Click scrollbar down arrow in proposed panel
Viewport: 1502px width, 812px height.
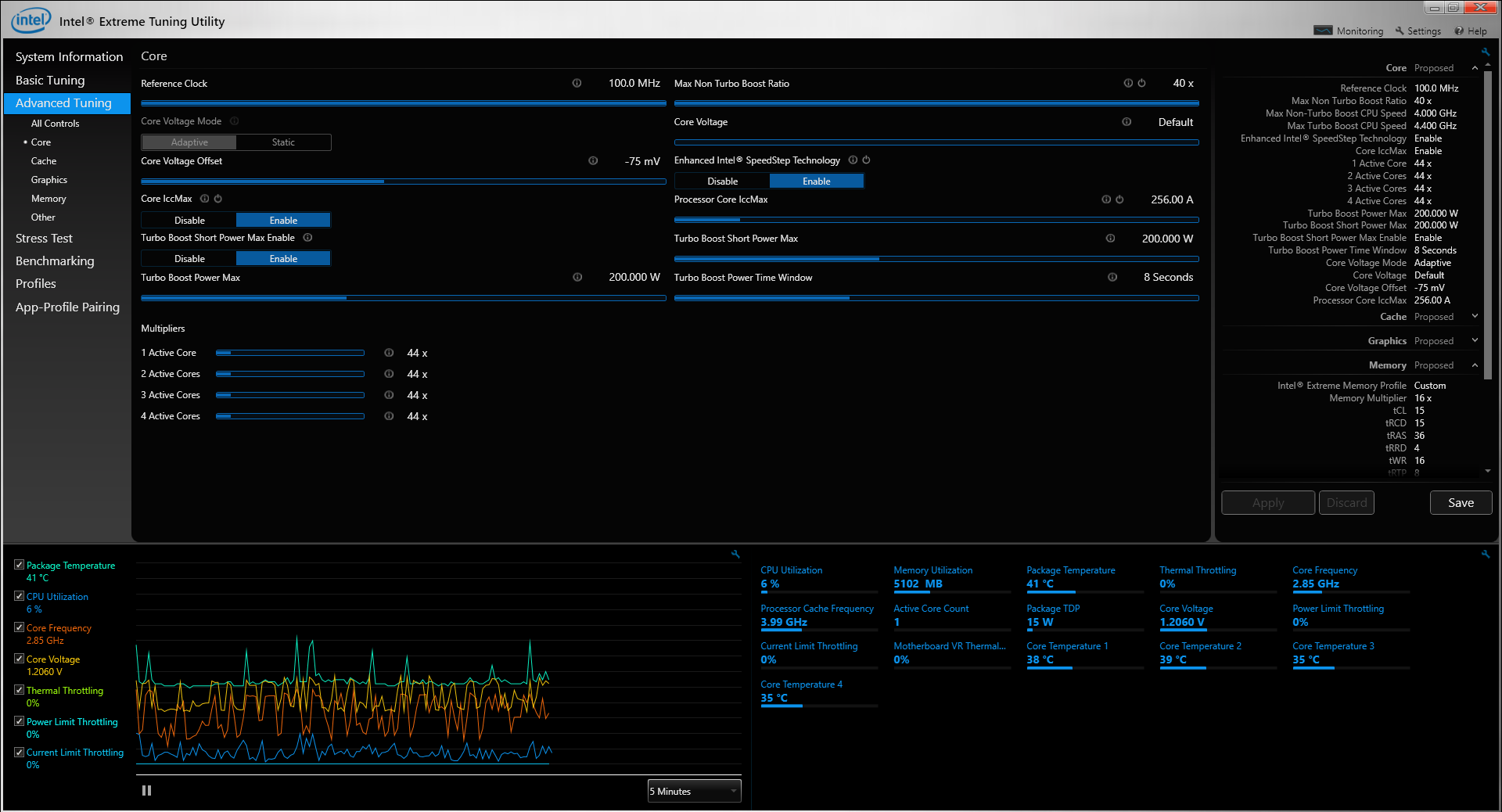click(1487, 471)
